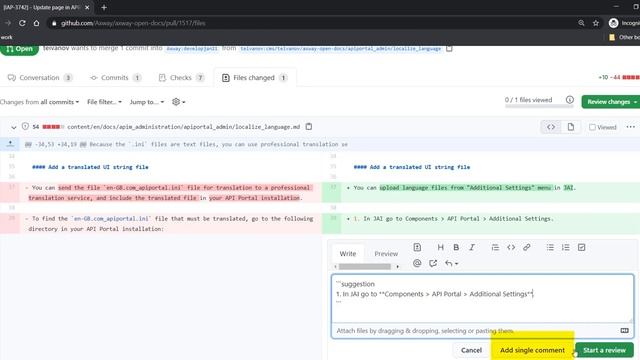Focus the browser address bar URL
This screenshot has width=640, height=360.
click(133, 23)
